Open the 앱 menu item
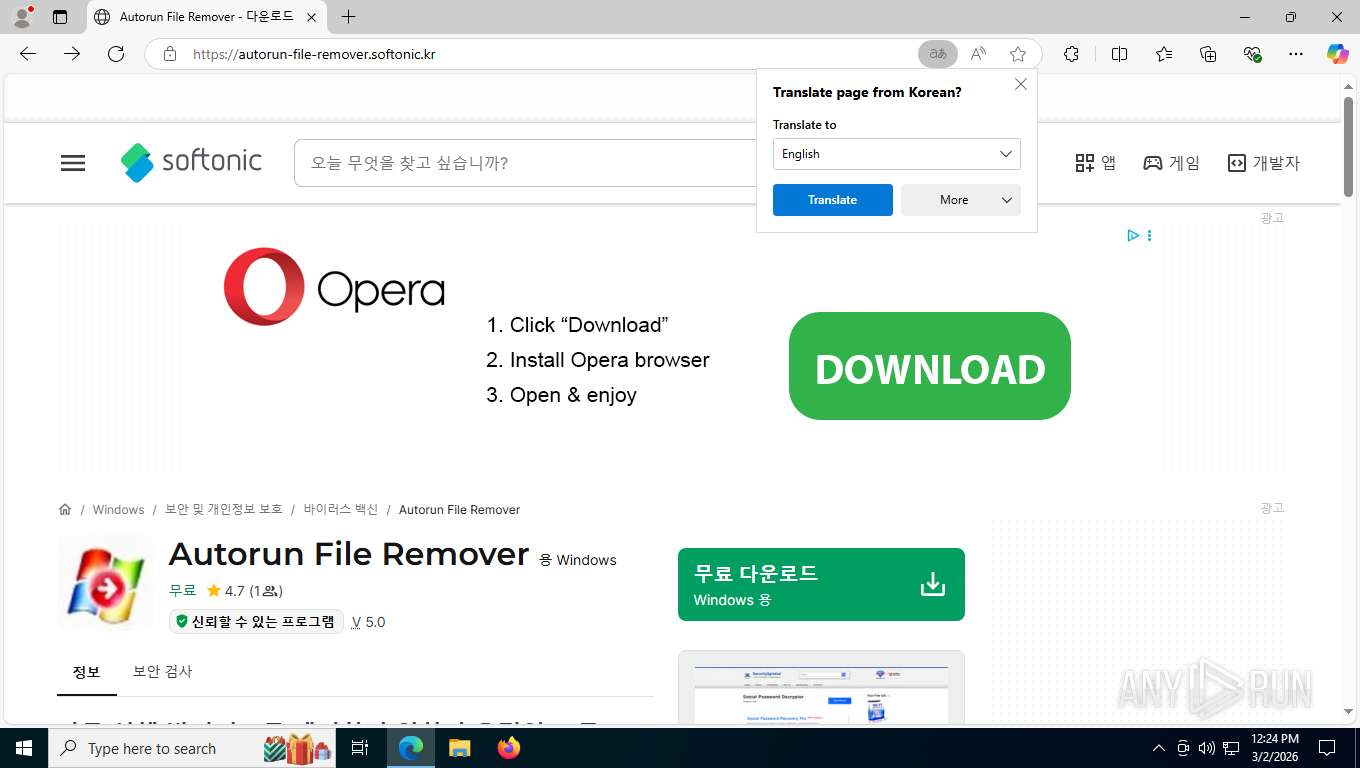 tap(1095, 163)
